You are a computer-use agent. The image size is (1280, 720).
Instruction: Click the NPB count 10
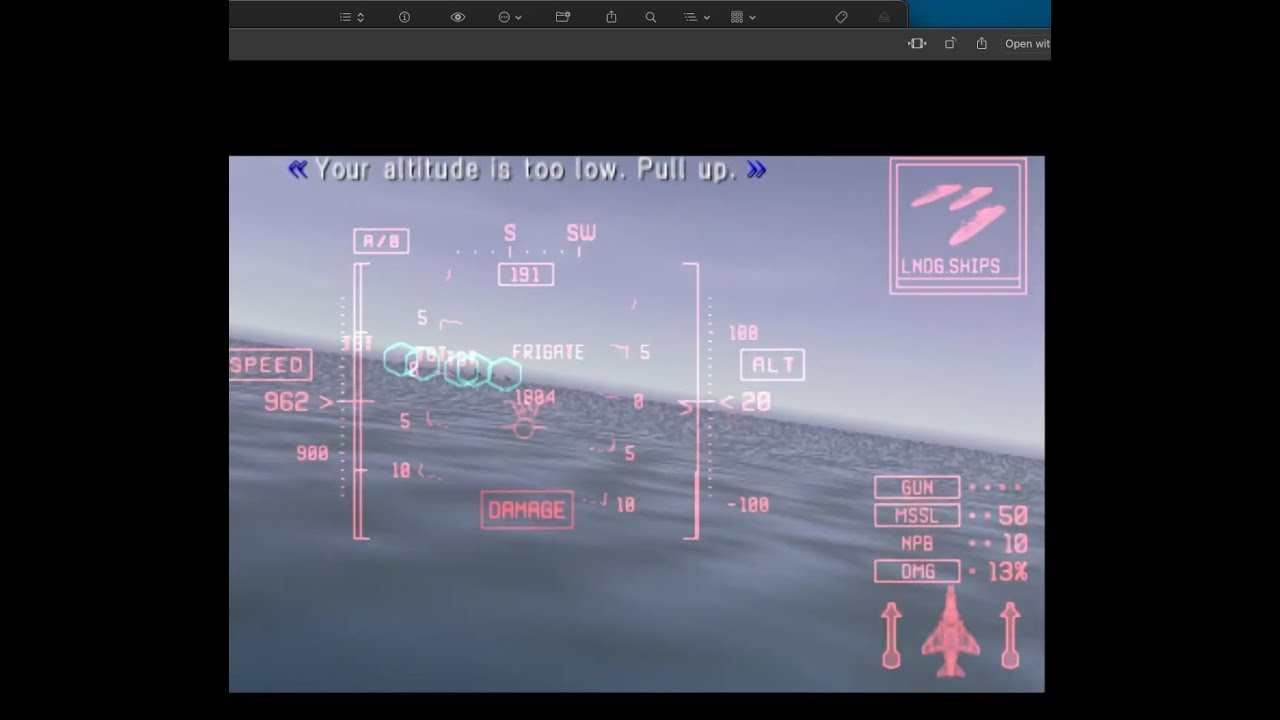pyautogui.click(x=1015, y=544)
